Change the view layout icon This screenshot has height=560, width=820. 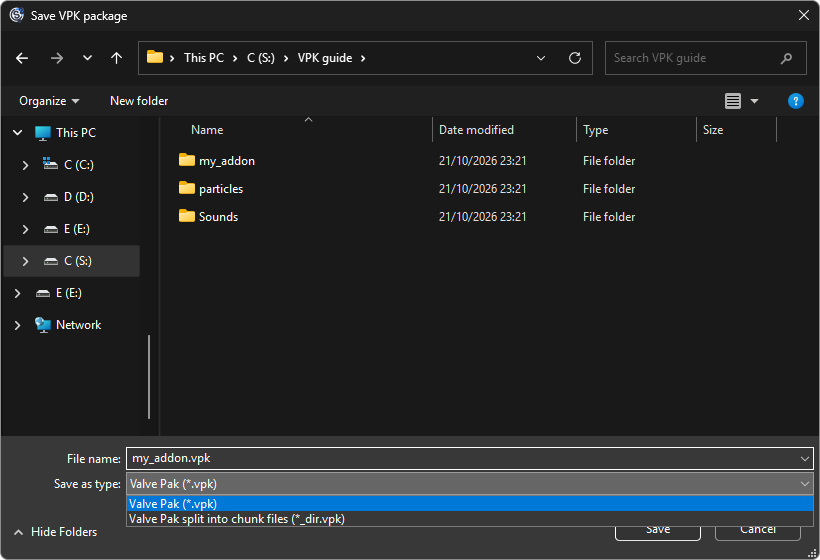click(x=733, y=101)
